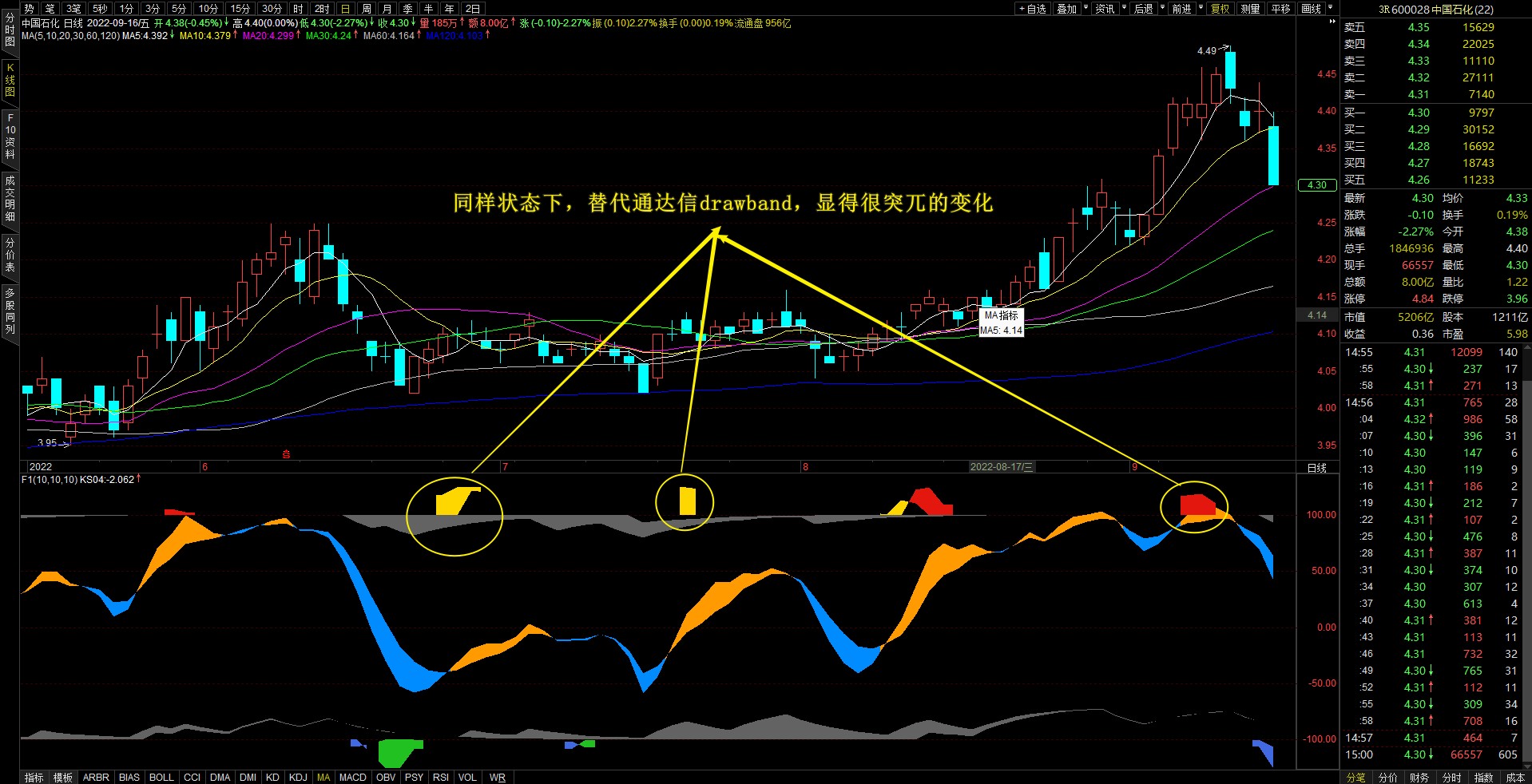
Task: Open 多股同列 side tab
Action: (x=10, y=311)
